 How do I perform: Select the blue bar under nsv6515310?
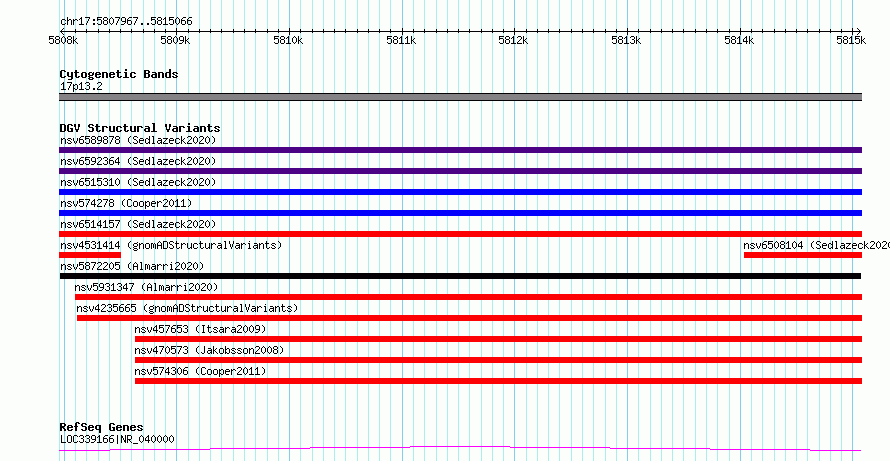tap(460, 192)
